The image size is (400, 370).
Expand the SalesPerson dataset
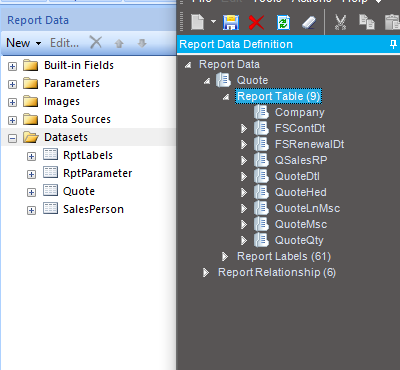click(x=31, y=210)
